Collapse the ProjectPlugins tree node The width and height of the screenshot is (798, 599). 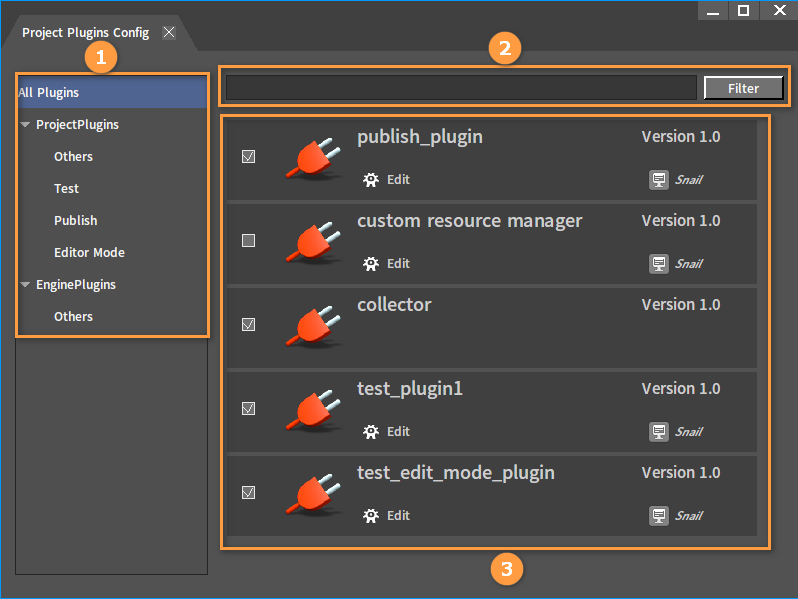25,125
